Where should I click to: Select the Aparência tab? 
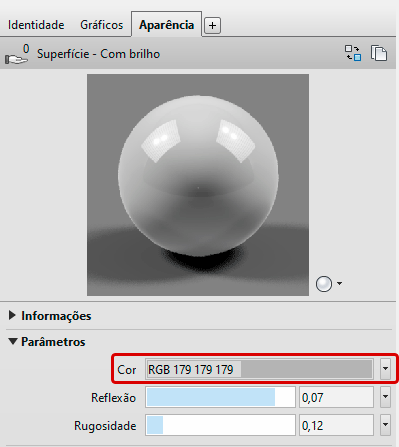166,25
